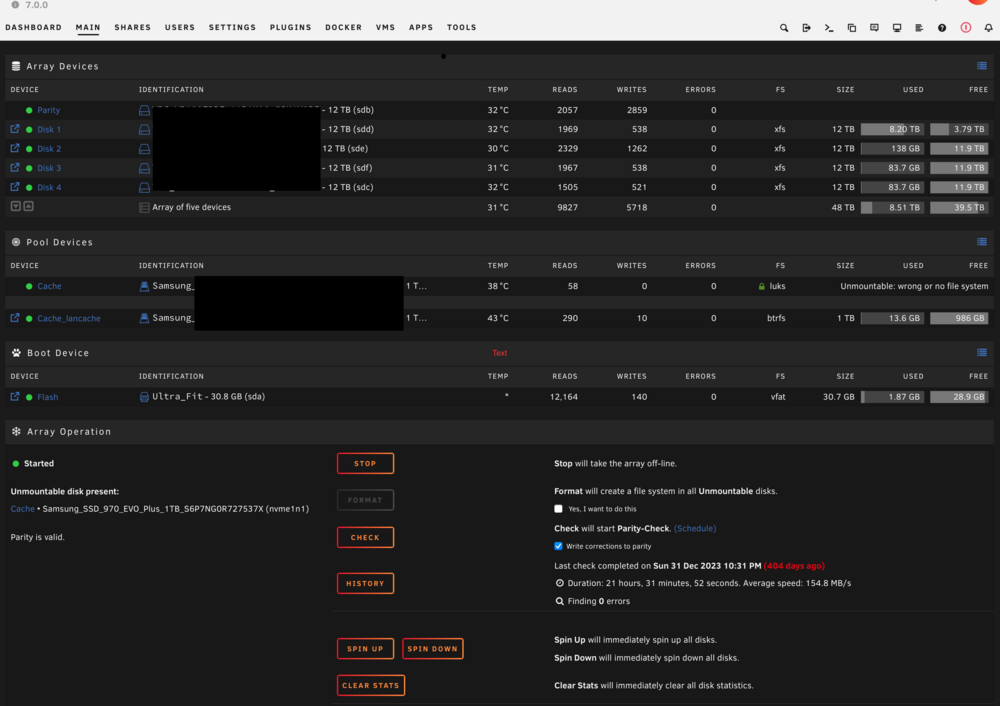The height and width of the screenshot is (706, 1000).
Task: Browse Disk 2 via its open-folder icon
Action: tap(15, 148)
